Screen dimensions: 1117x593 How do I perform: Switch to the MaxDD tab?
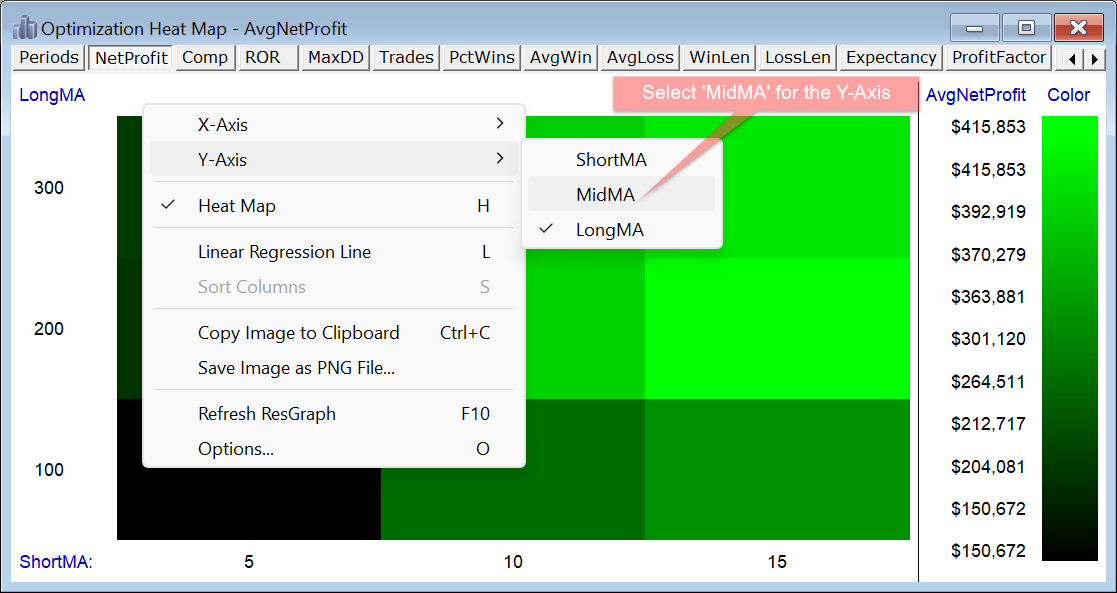click(335, 58)
